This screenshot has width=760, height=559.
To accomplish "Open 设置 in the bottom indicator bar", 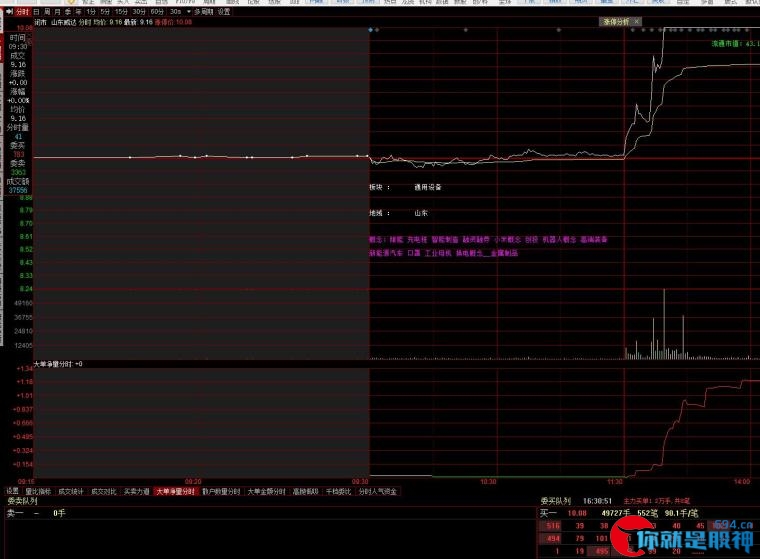I will [x=12, y=491].
